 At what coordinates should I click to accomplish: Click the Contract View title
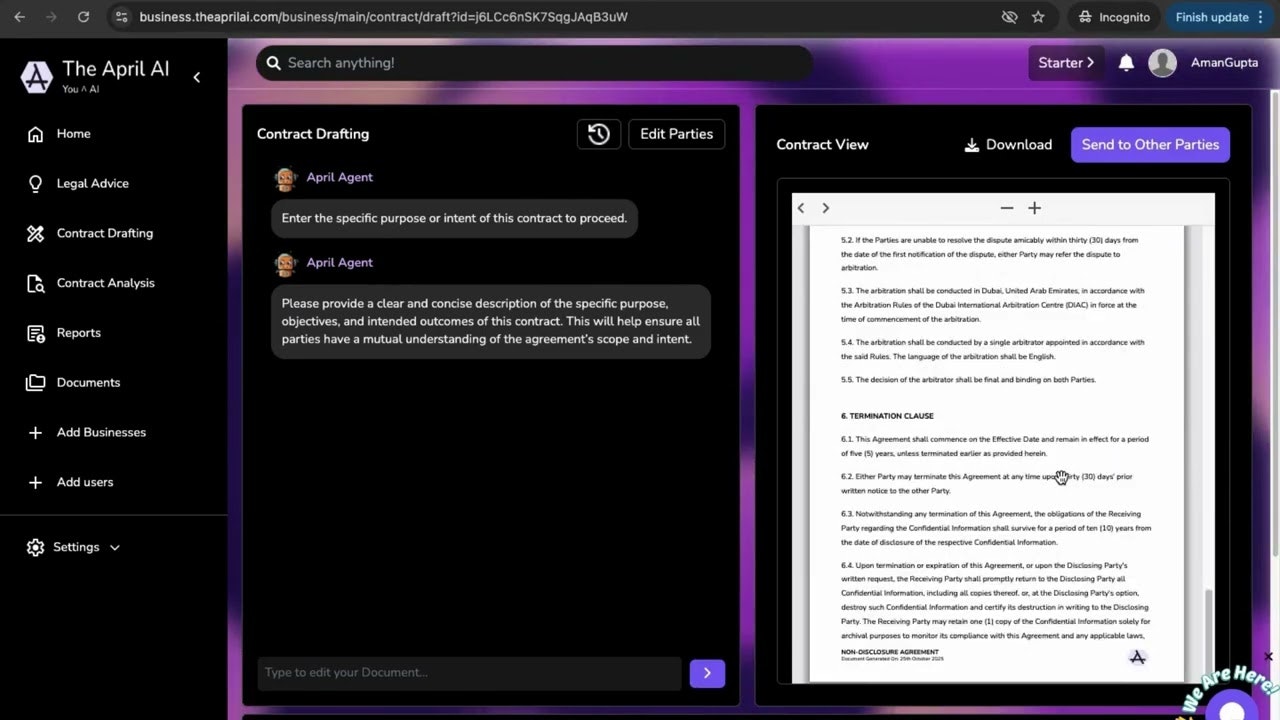822,145
